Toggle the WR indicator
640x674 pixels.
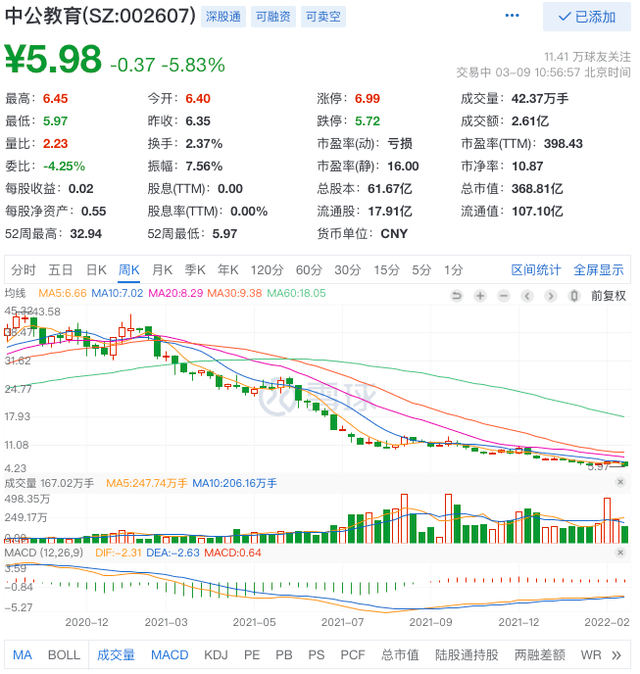(x=591, y=655)
